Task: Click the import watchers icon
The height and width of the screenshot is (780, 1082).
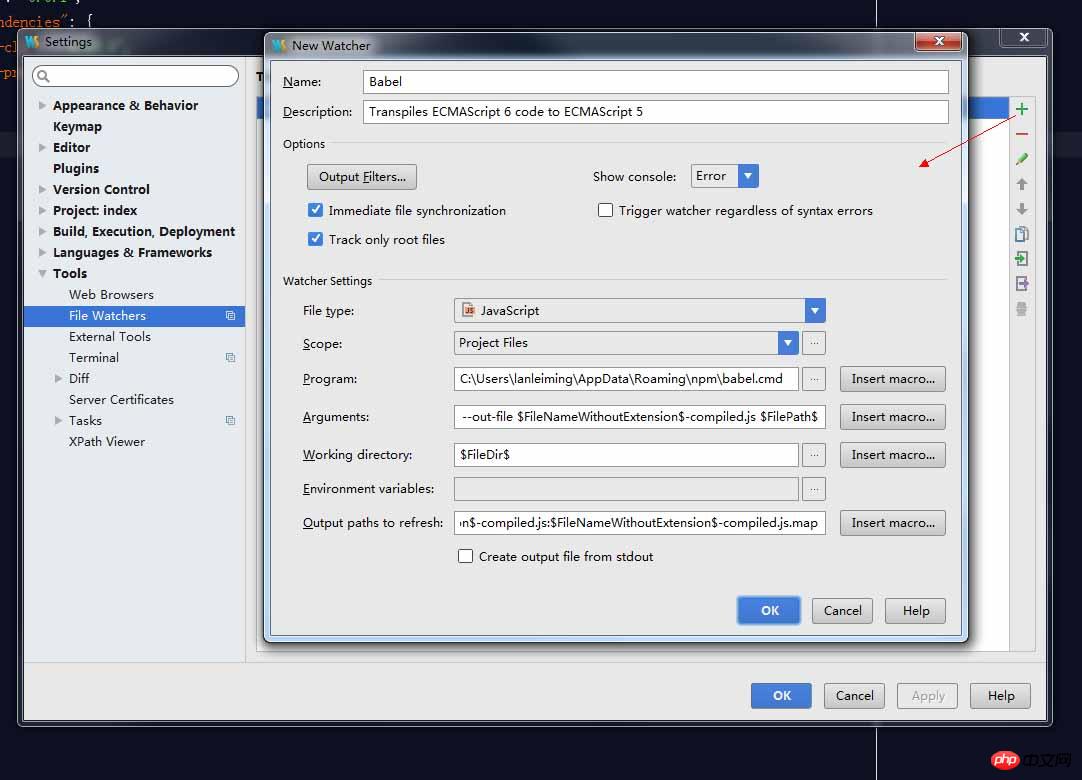Action: tap(1022, 259)
